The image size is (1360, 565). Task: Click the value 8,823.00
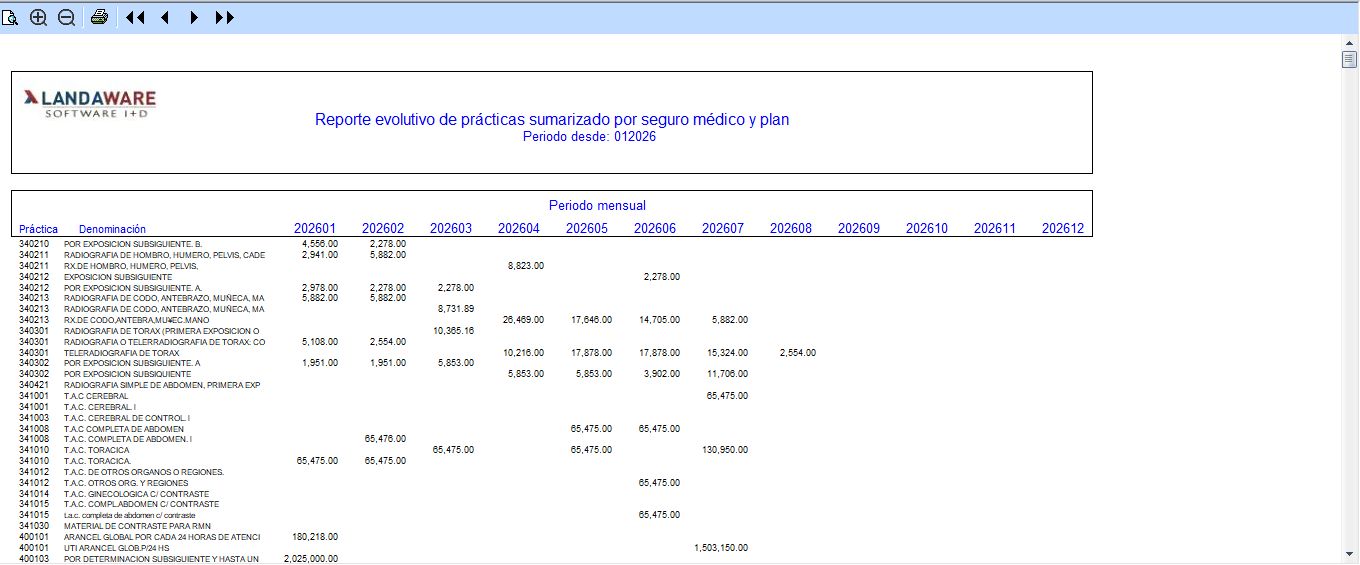[526, 265]
